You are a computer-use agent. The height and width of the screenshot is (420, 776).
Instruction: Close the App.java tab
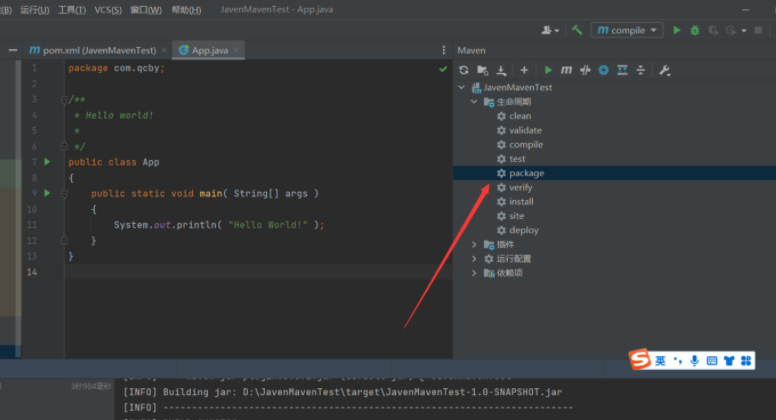pos(236,50)
